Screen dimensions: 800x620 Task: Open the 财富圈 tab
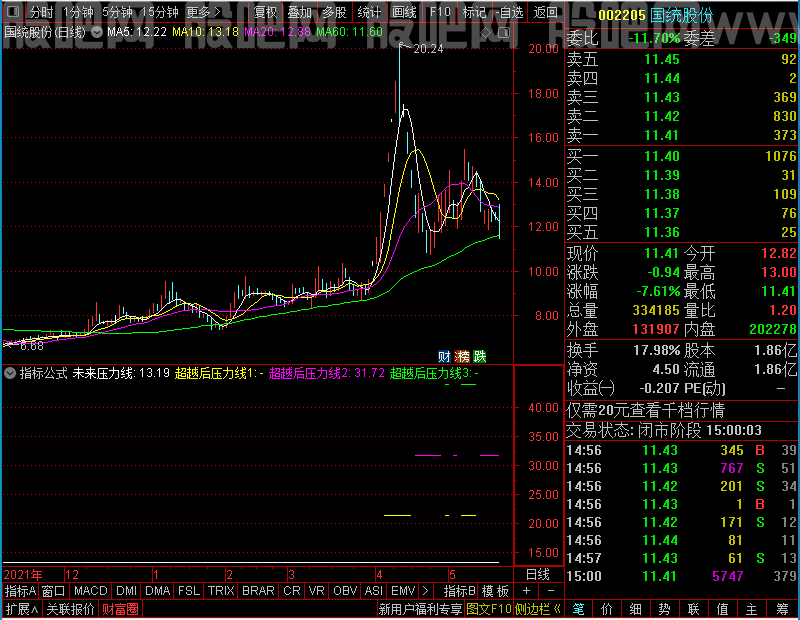click(x=120, y=609)
